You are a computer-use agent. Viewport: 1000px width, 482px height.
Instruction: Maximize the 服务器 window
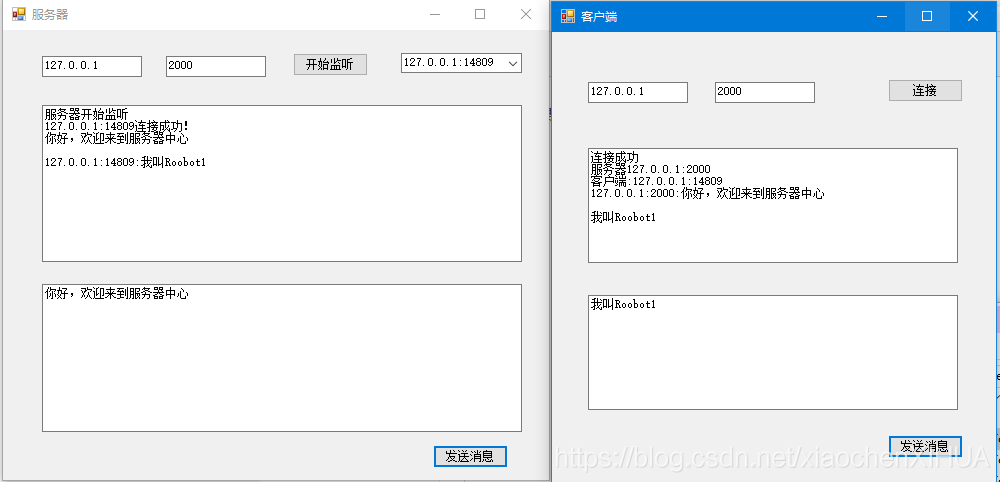pyautogui.click(x=480, y=15)
